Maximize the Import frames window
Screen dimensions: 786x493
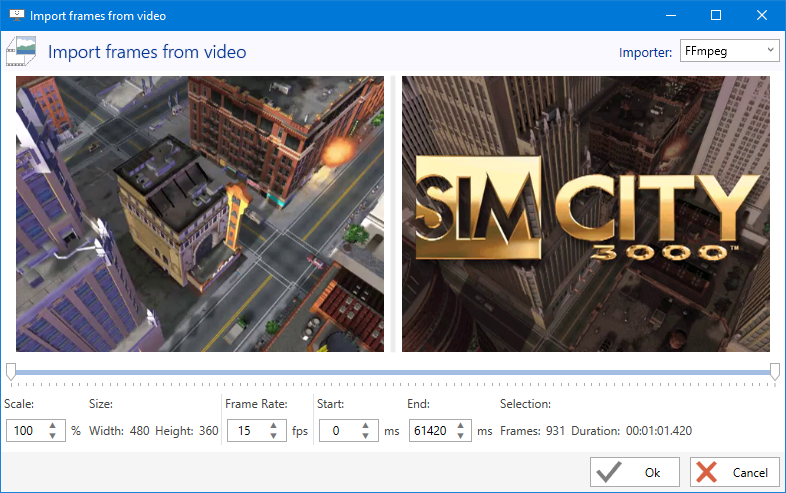716,15
